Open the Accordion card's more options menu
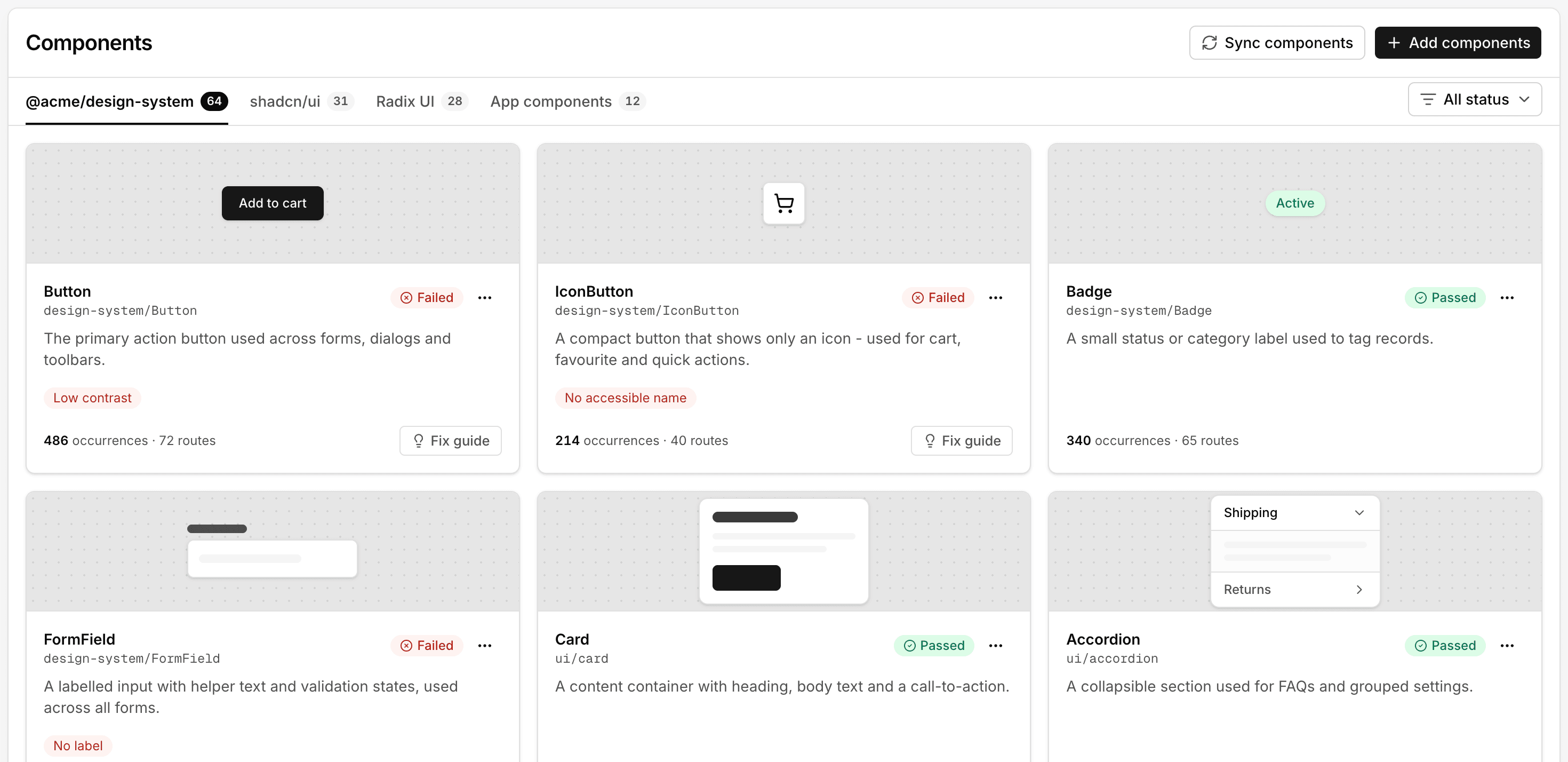Screen dimensions: 1568x762 1507,646
